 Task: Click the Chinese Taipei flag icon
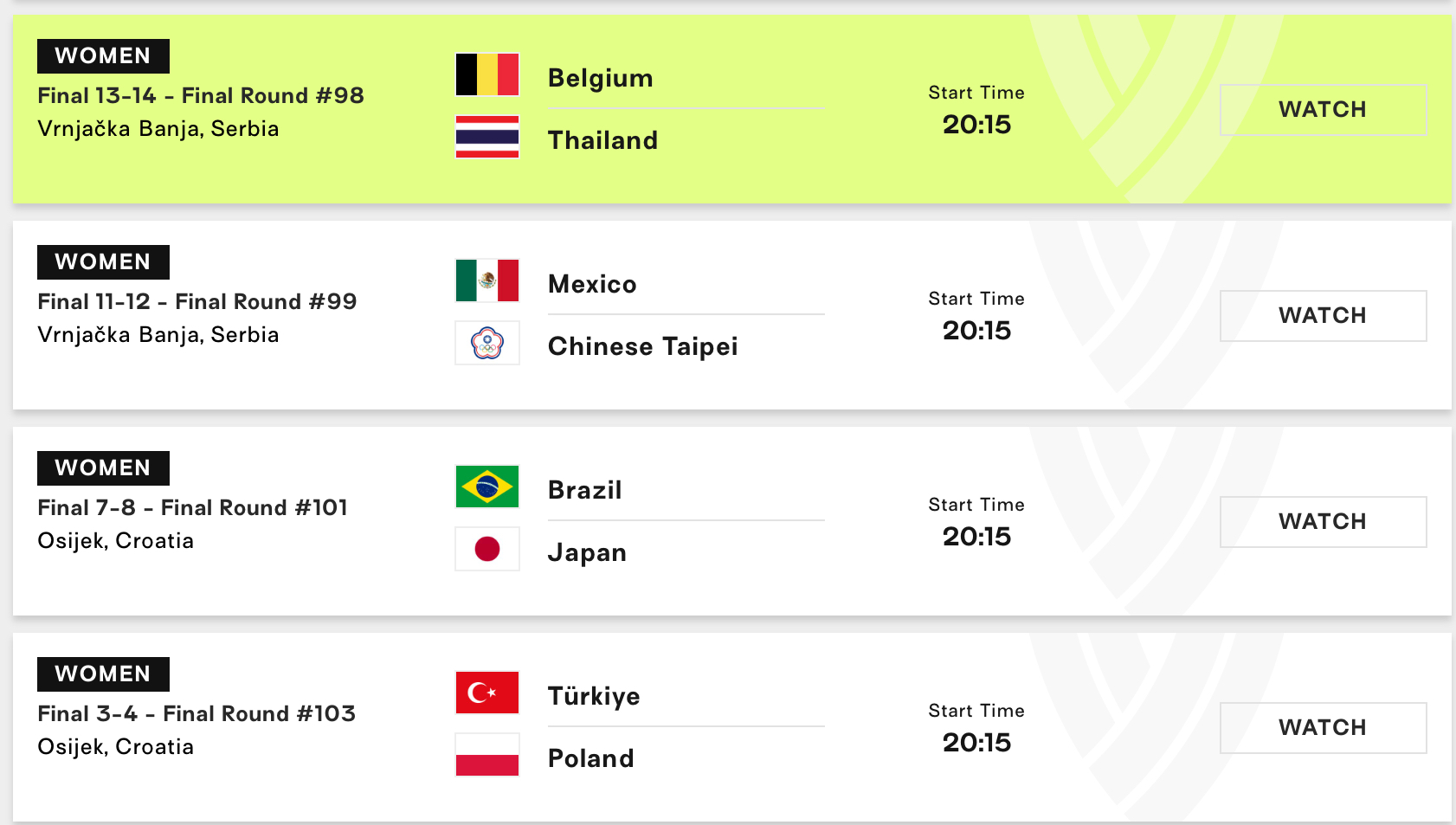487,343
